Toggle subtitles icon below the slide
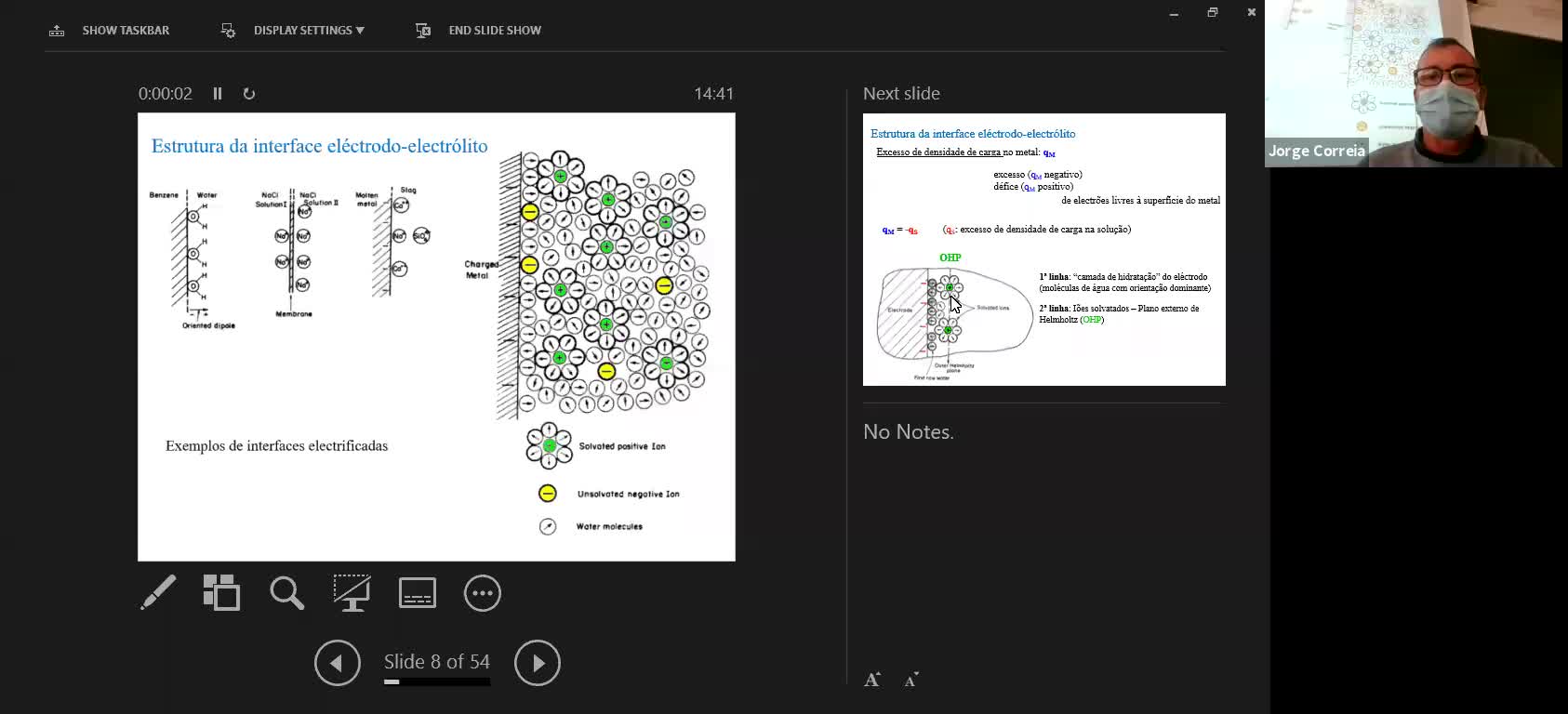This screenshot has height=714, width=1568. (x=417, y=592)
